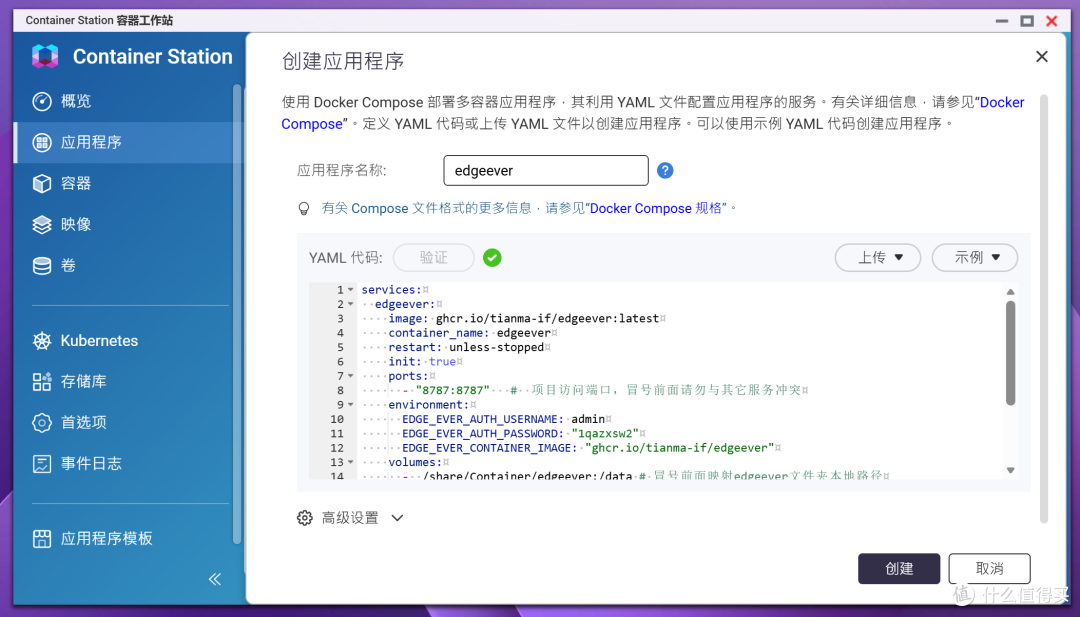Collapse the services fold arrow on line 1
1080x617 pixels.
351,290
